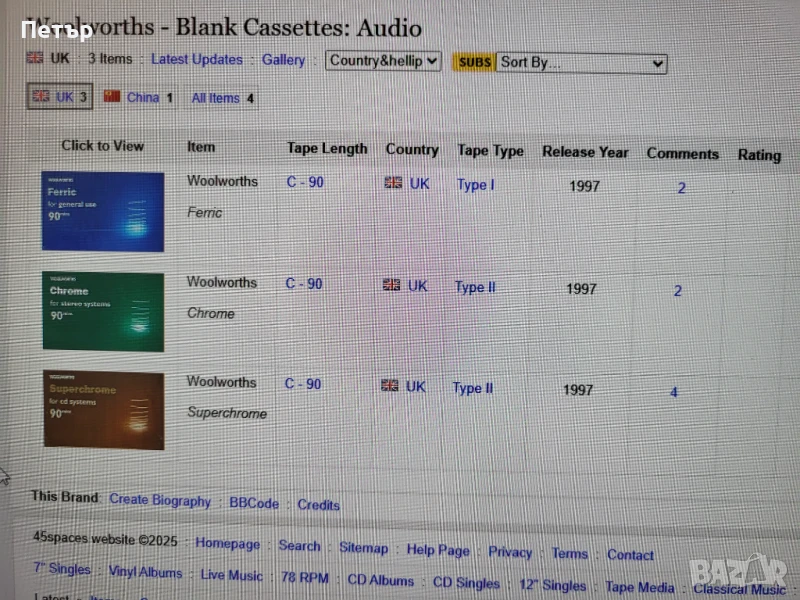
Task: Click the yellow SUBS badge
Action: tap(474, 62)
